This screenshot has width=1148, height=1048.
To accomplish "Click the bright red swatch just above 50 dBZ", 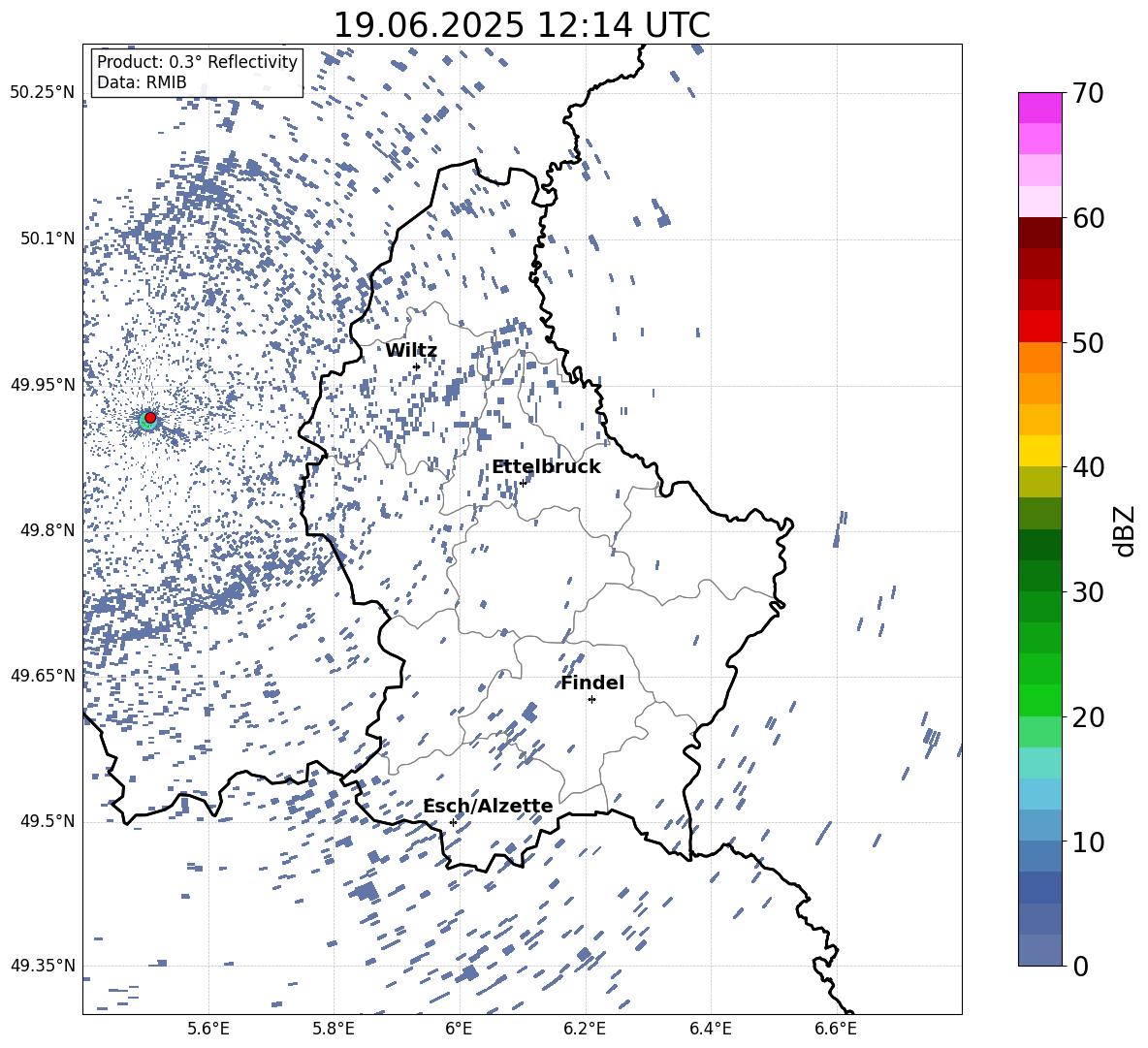I will pos(1039,327).
